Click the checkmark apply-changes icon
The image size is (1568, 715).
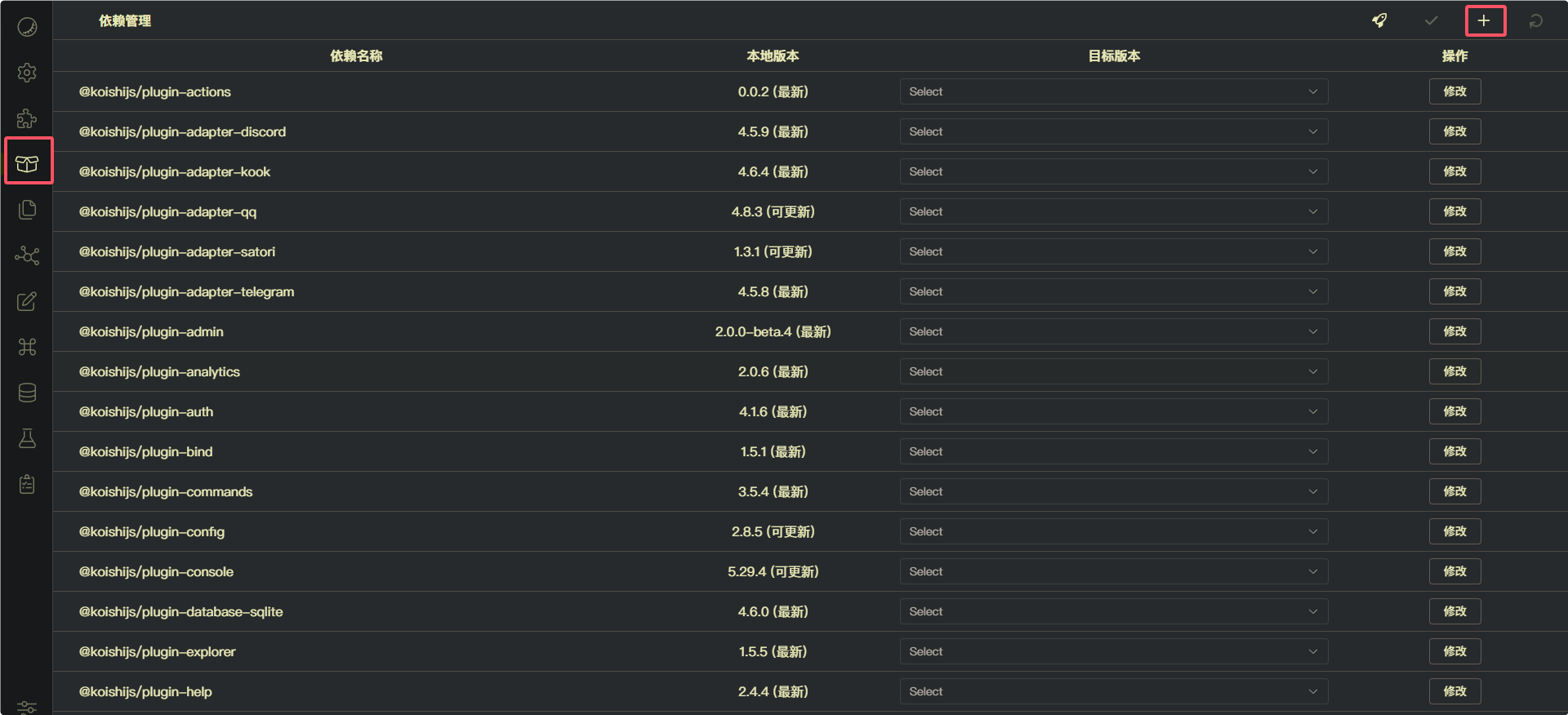[1432, 20]
